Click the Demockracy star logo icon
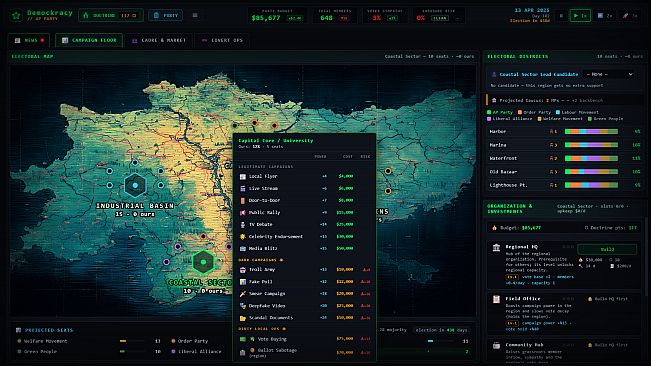This screenshot has height=366, width=651. pyautogui.click(x=16, y=16)
